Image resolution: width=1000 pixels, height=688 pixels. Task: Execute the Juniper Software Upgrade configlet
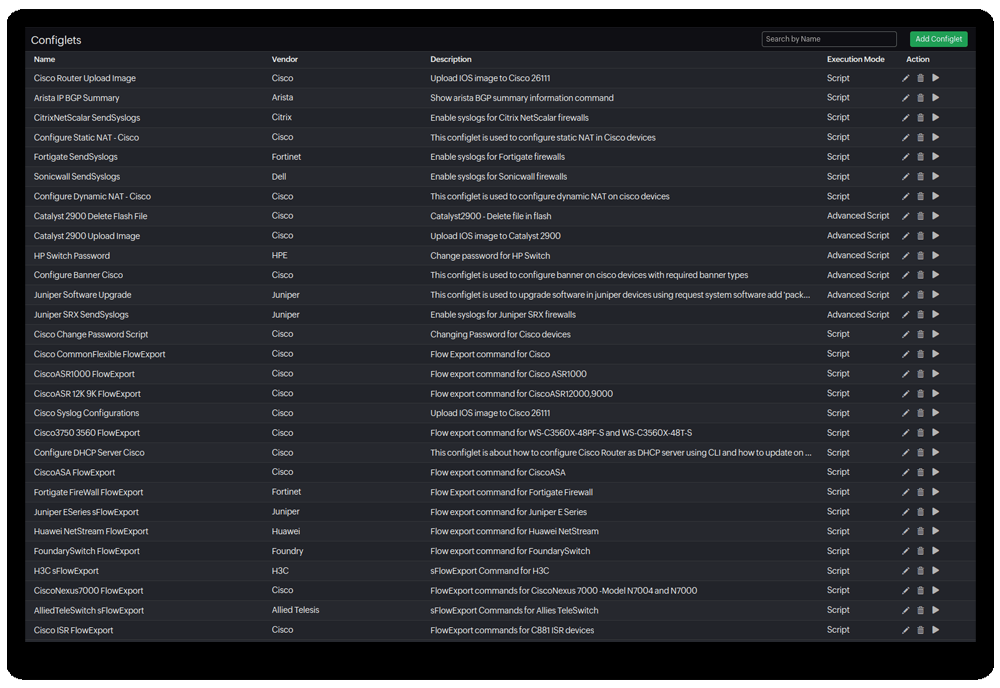936,295
